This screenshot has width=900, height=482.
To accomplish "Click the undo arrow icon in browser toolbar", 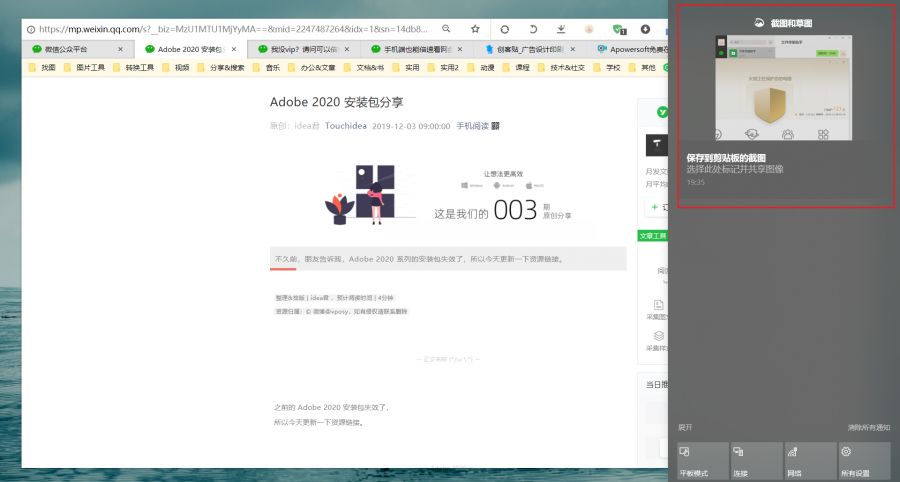I will click(533, 29).
